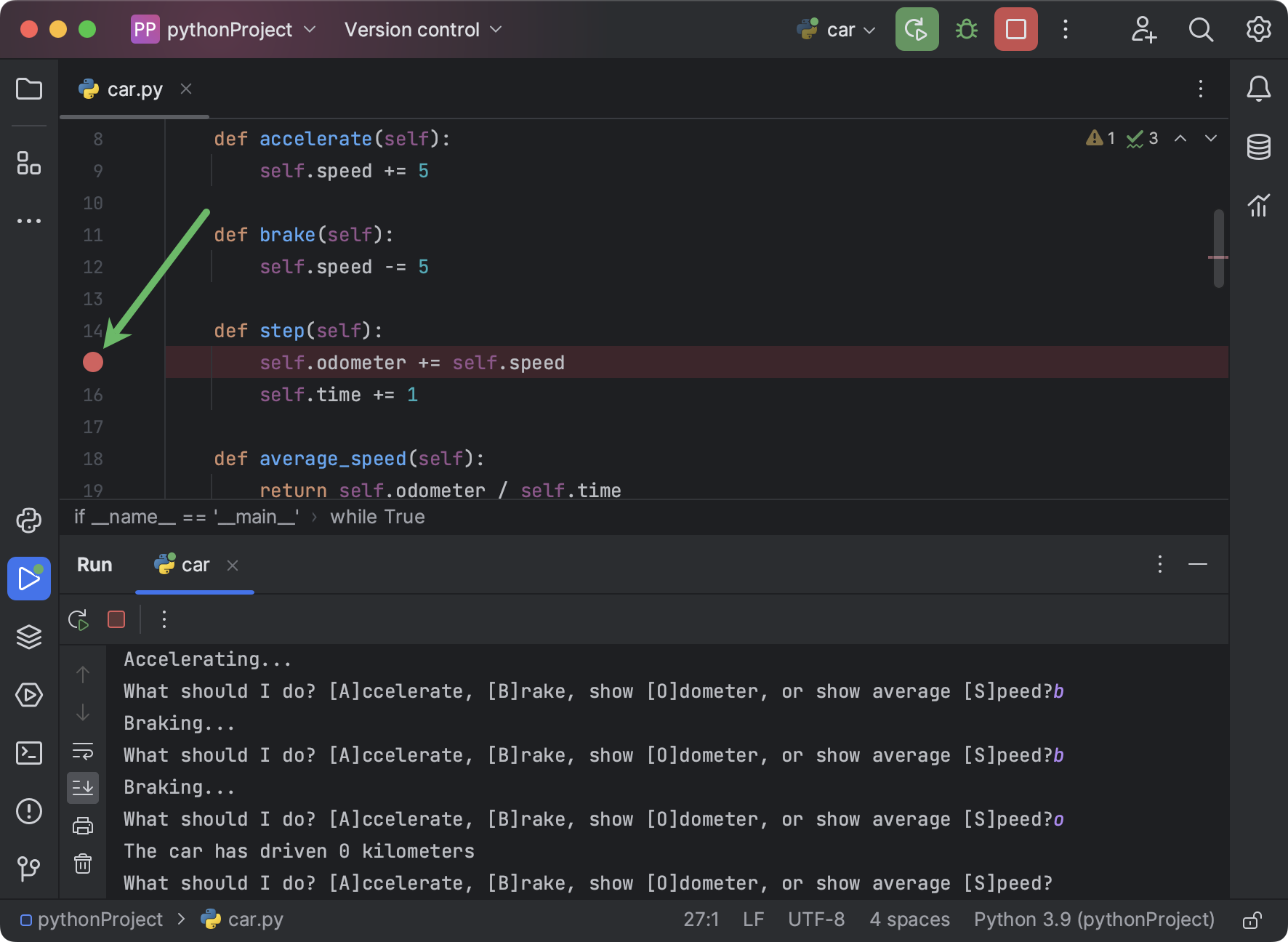
Task: Open the notifications bell
Action: point(1260,89)
